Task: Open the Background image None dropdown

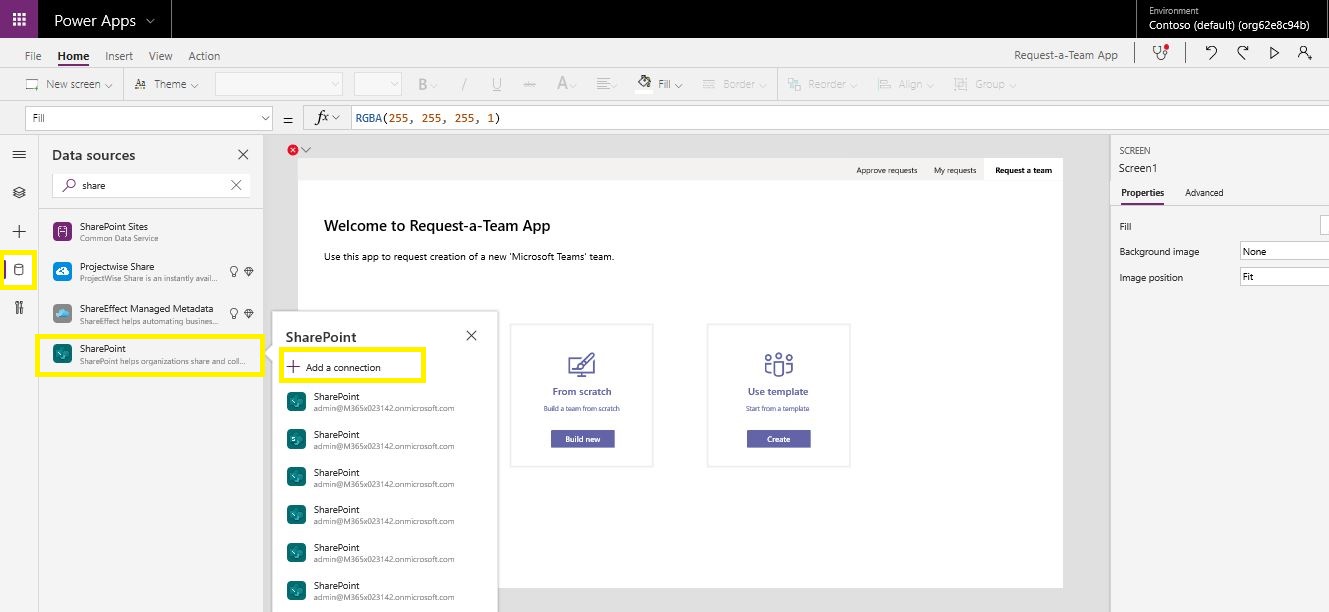Action: (1284, 251)
